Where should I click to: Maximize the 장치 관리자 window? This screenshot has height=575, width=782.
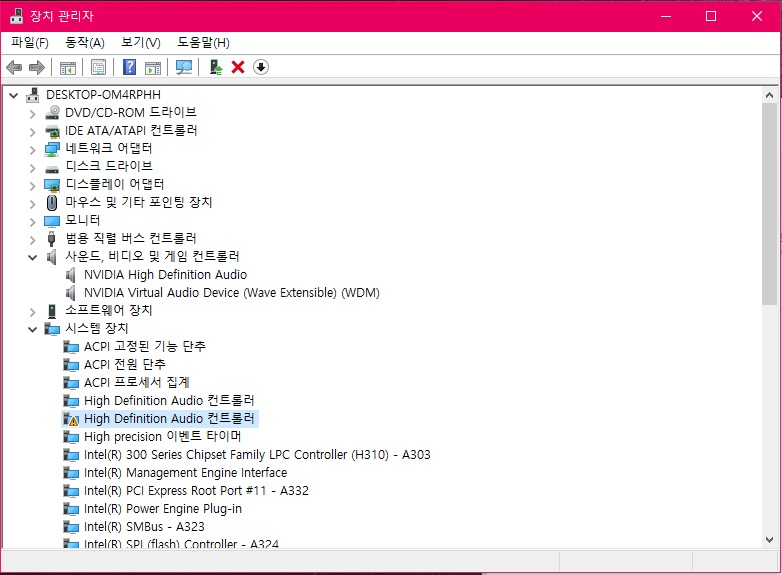[x=711, y=16]
